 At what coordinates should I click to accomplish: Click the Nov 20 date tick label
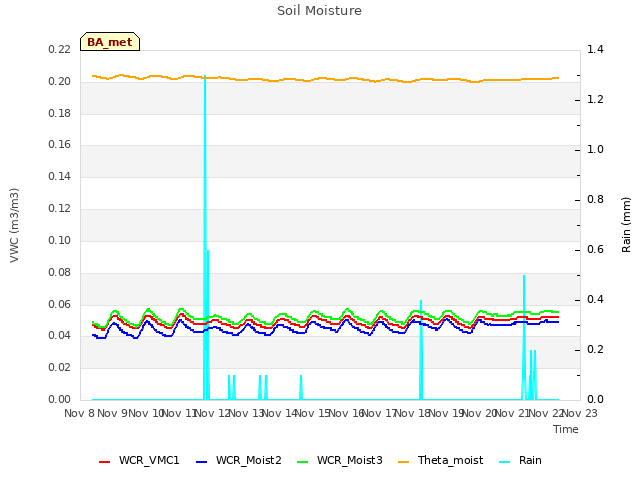[x=480, y=413]
